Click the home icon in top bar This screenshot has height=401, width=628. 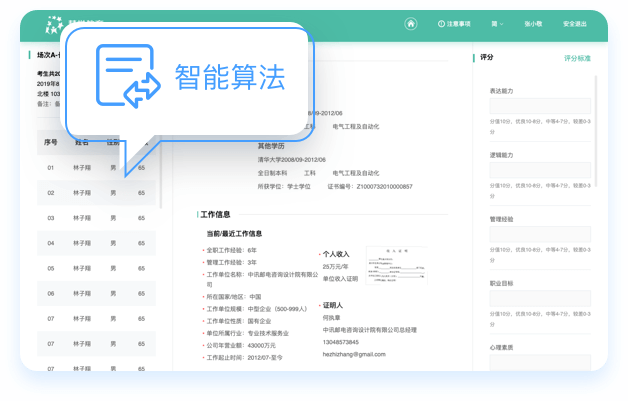point(411,23)
